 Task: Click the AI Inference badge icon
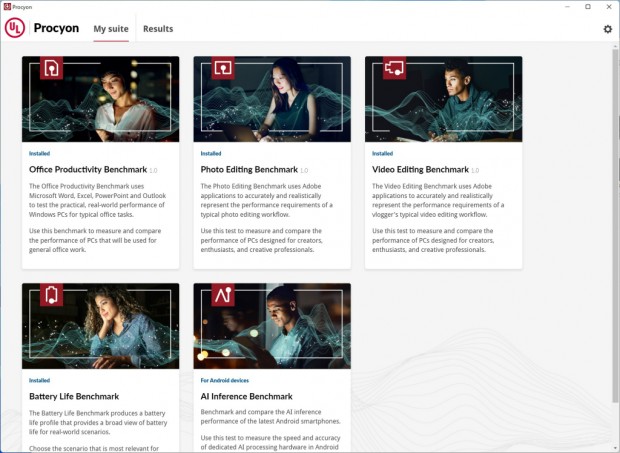(x=222, y=294)
